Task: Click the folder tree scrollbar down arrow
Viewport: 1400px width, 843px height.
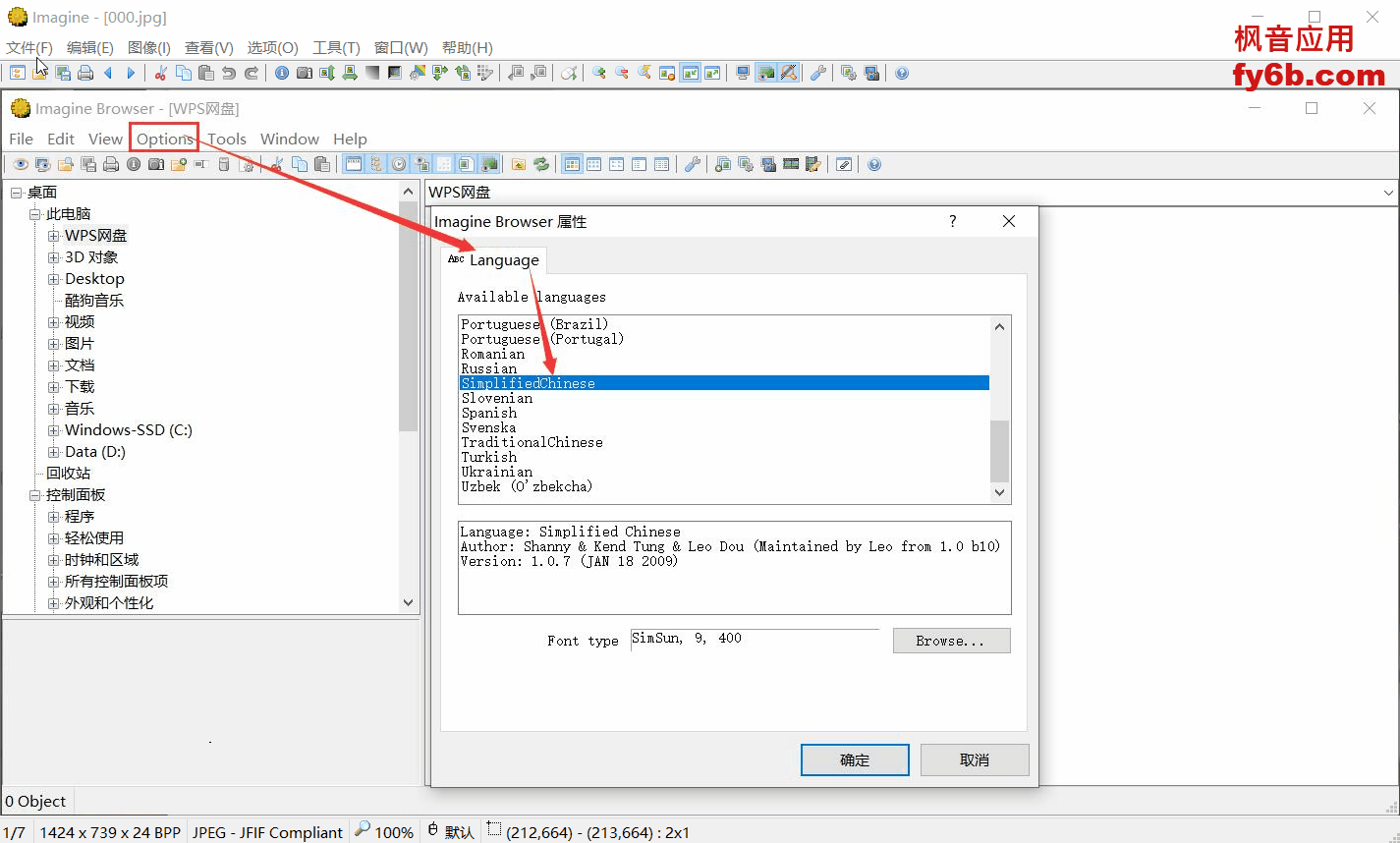Action: tap(409, 602)
